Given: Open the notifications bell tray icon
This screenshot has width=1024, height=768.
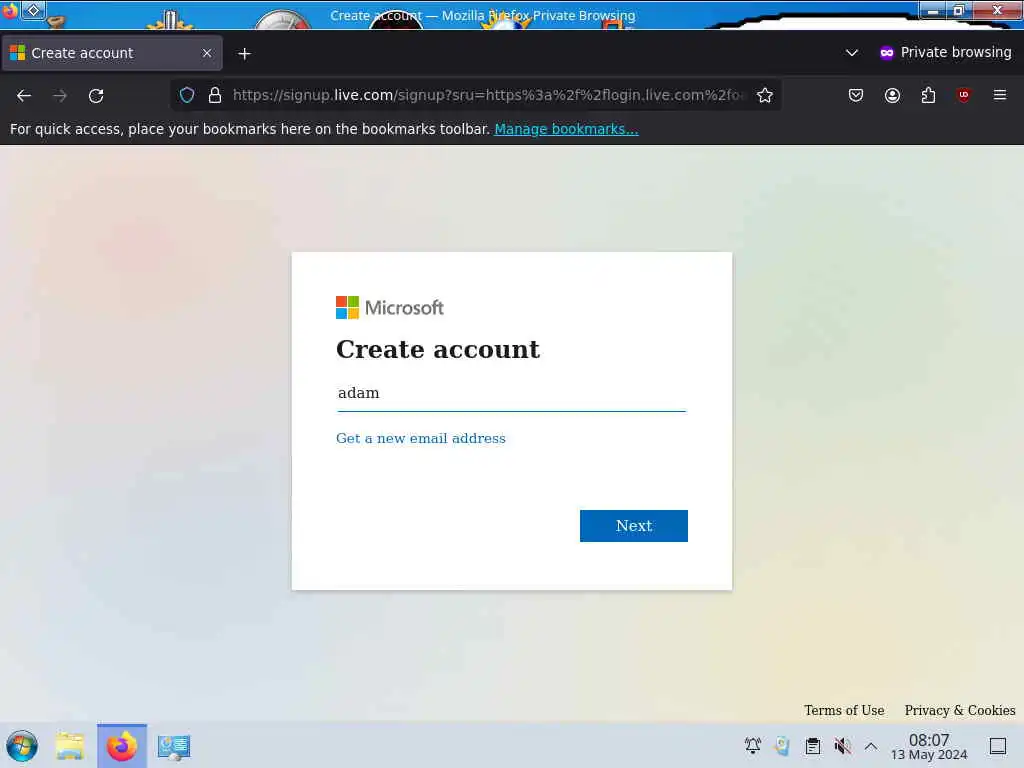Looking at the screenshot, I should pos(753,746).
